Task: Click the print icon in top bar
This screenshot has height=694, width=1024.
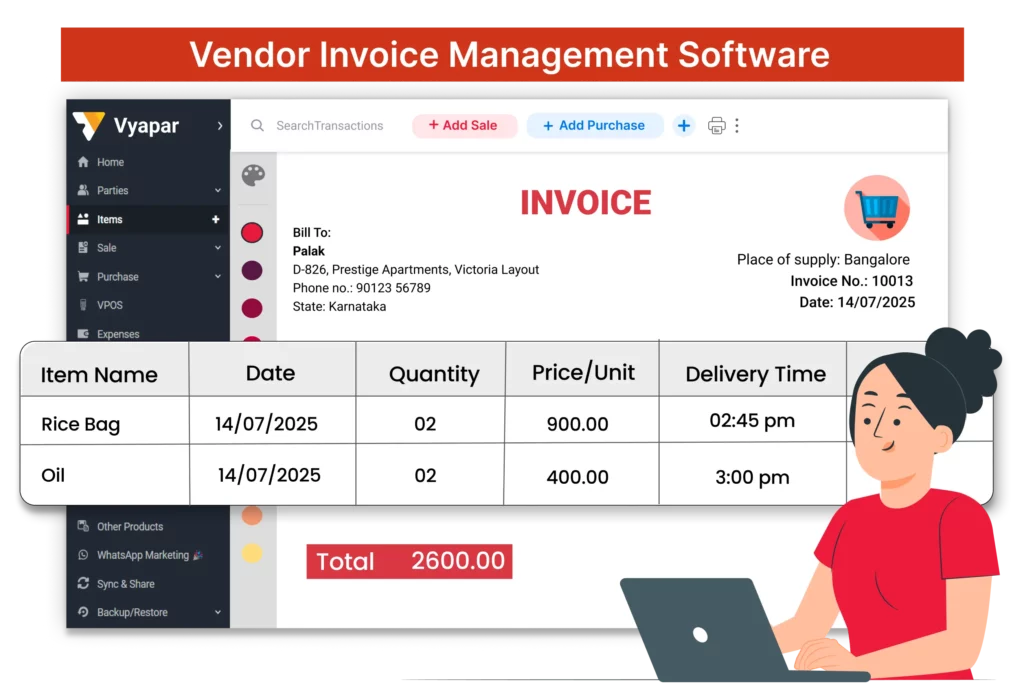Action: click(x=715, y=125)
